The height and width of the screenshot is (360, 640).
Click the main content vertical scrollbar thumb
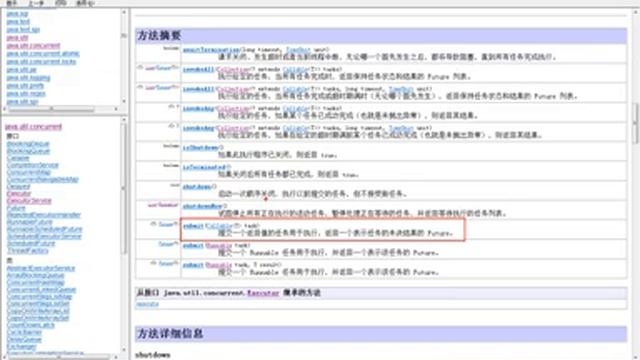click(636, 123)
